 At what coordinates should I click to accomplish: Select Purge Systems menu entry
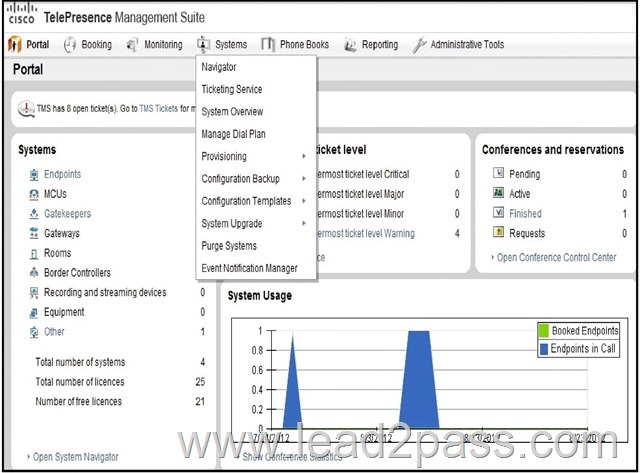(229, 246)
